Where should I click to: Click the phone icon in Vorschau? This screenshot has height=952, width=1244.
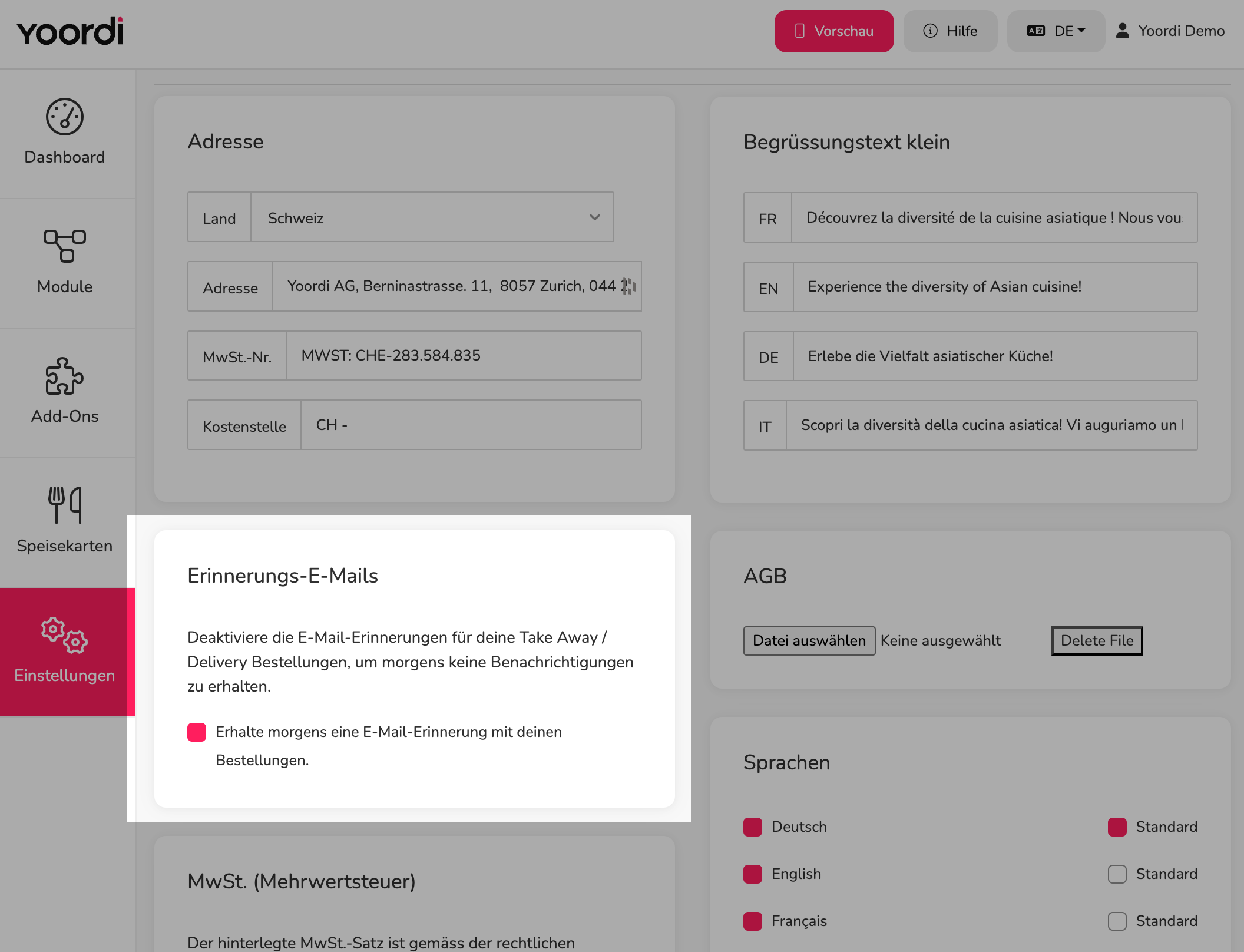coord(799,31)
